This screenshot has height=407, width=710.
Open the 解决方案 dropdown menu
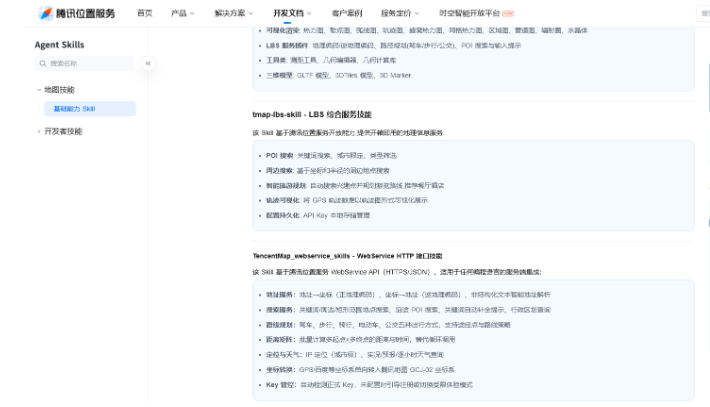[234, 13]
